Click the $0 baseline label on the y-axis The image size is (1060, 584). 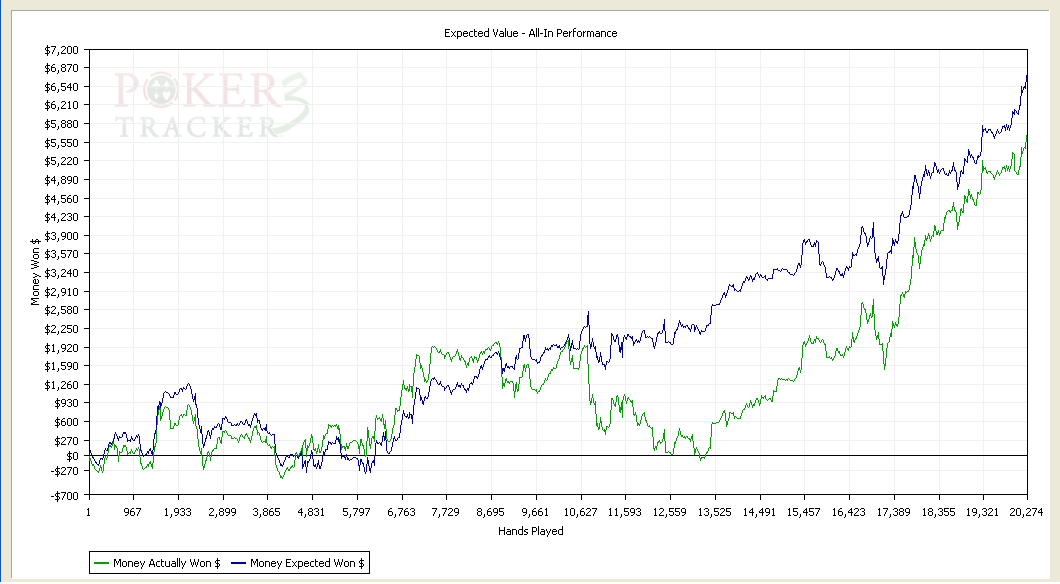point(71,457)
